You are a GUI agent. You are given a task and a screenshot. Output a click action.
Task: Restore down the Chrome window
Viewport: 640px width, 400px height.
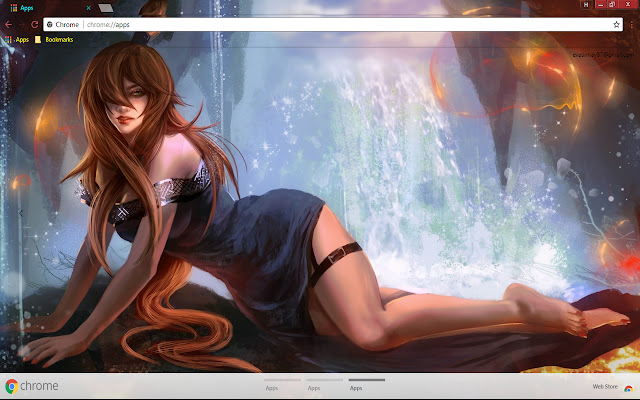[x=612, y=4]
